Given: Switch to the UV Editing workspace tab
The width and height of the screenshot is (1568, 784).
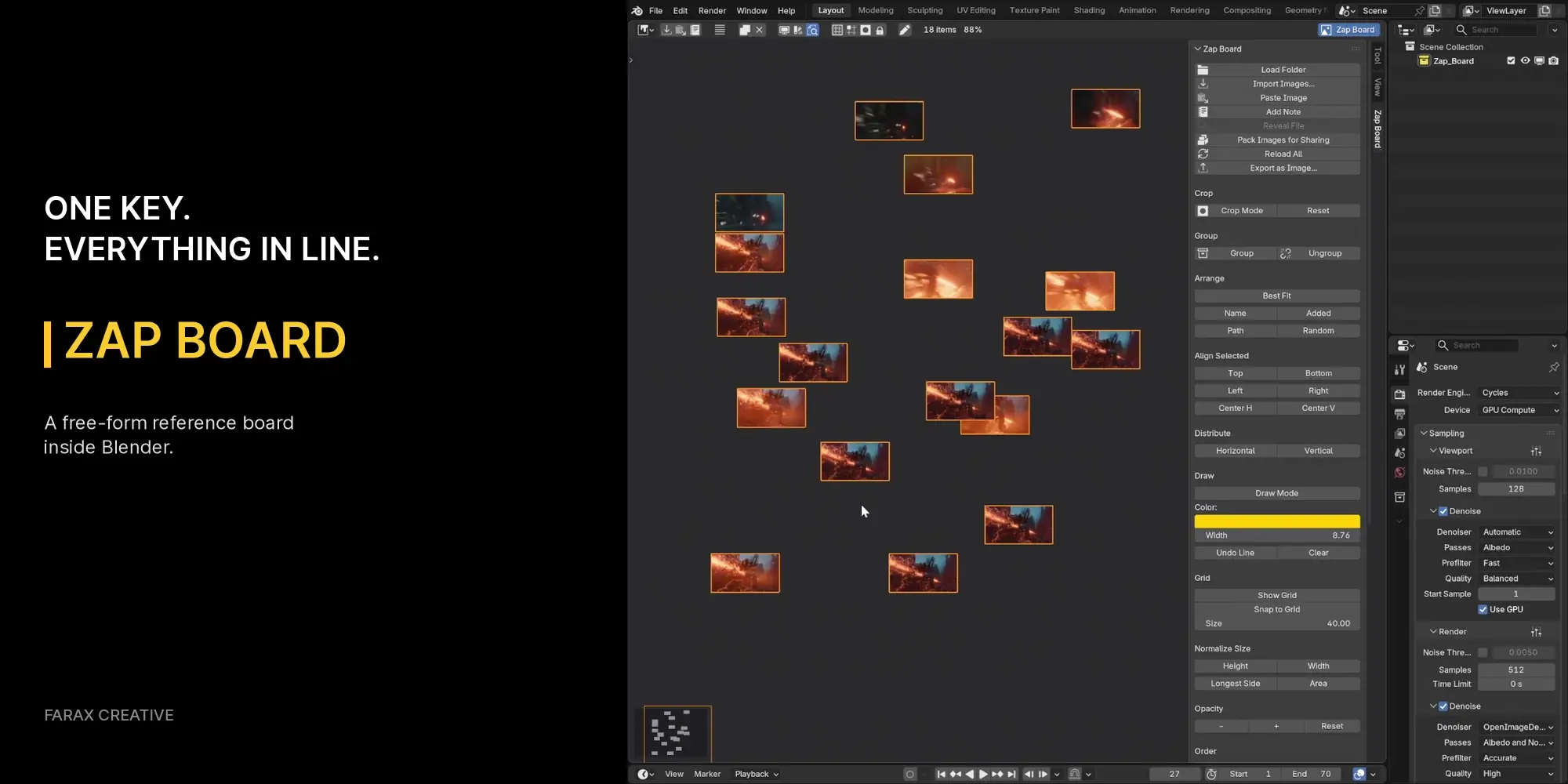Looking at the screenshot, I should [x=976, y=11].
